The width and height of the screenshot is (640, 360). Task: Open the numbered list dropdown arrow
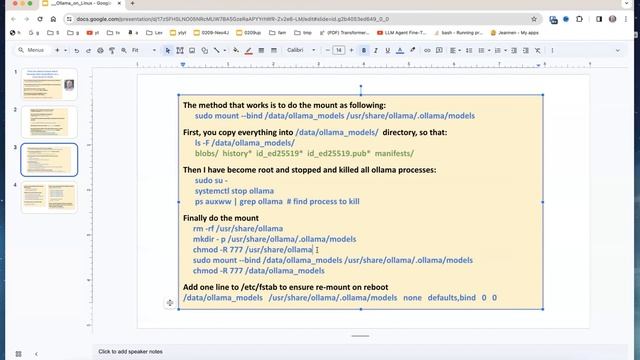point(505,51)
